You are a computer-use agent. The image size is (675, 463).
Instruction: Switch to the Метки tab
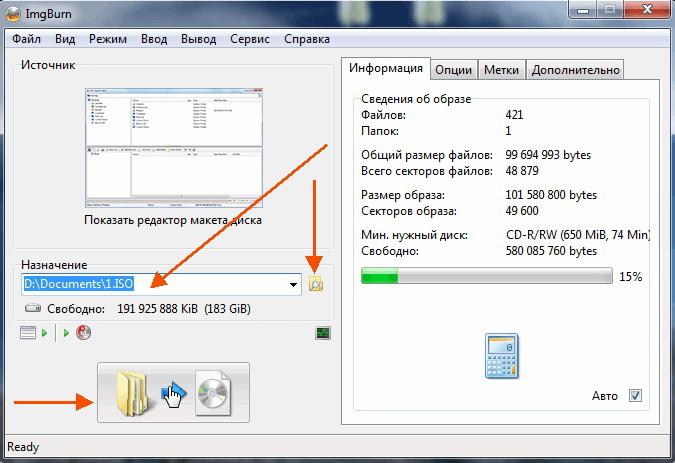click(501, 70)
